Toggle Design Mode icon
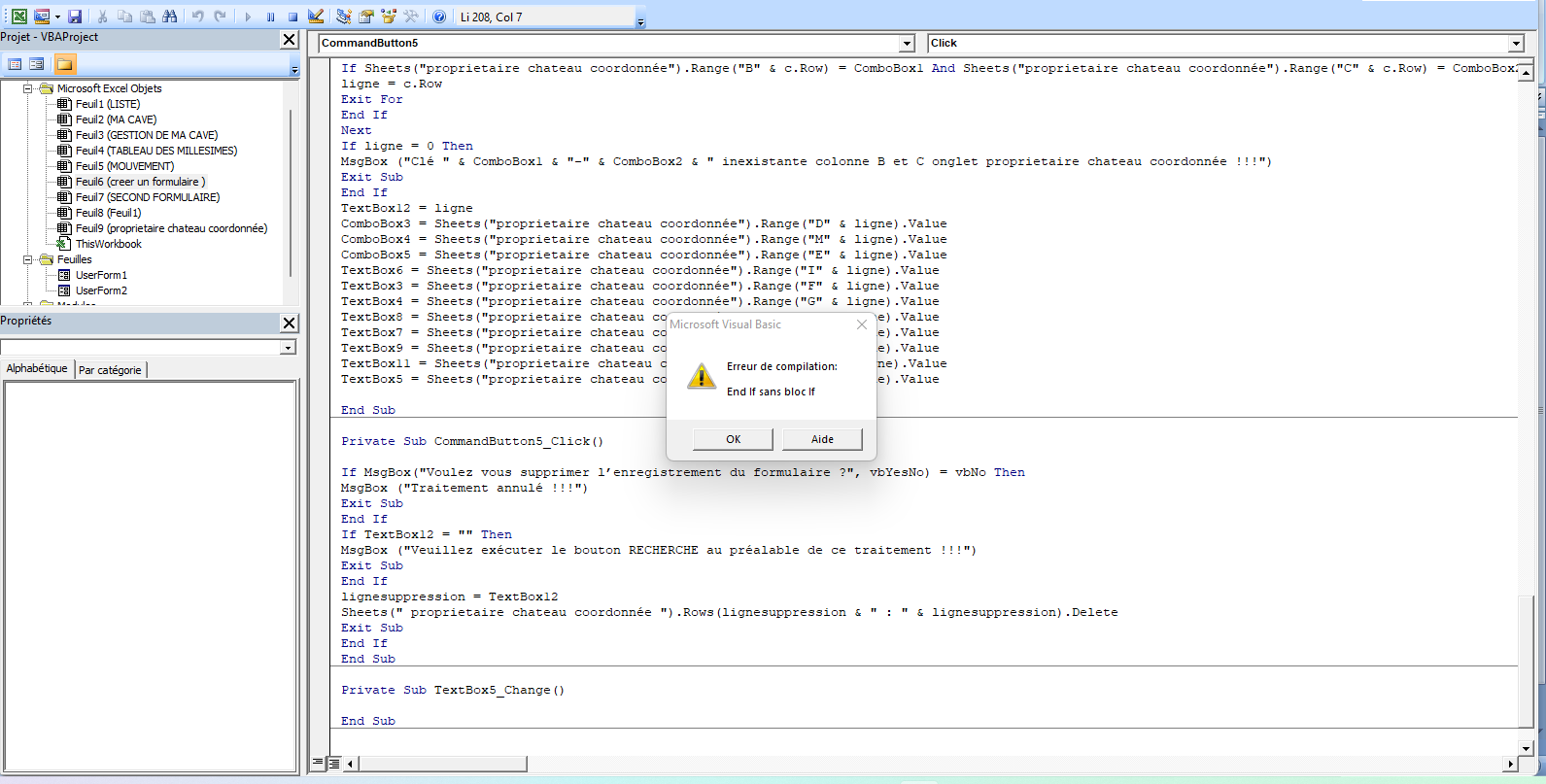The image size is (1546, 784). pos(316,17)
